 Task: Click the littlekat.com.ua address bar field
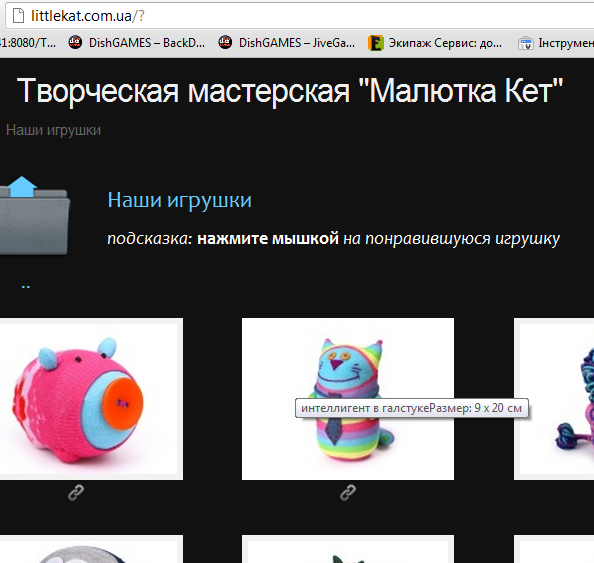pyautogui.click(x=299, y=16)
